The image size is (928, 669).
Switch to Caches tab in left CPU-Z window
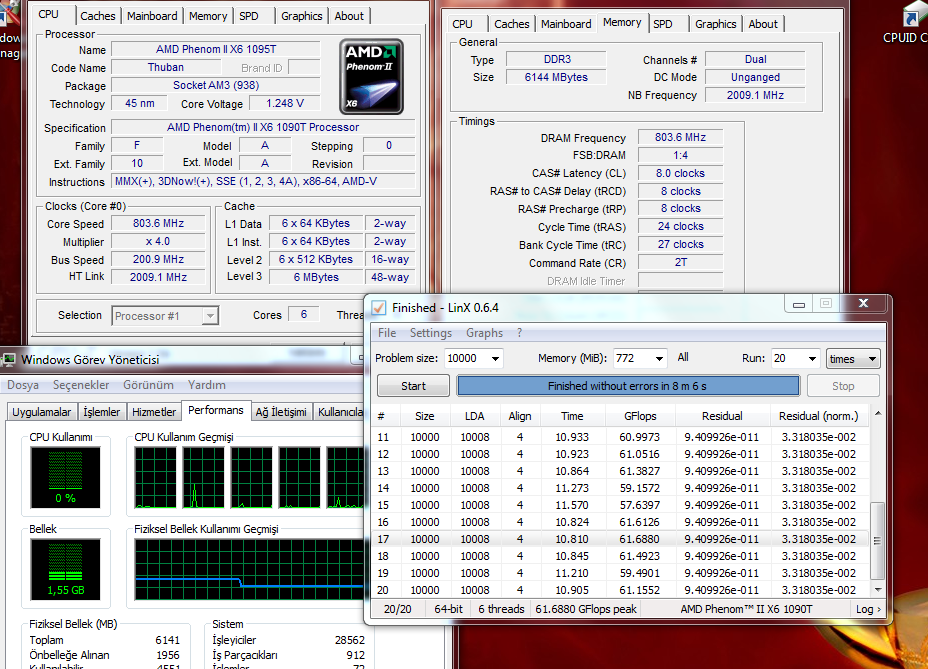[x=98, y=16]
